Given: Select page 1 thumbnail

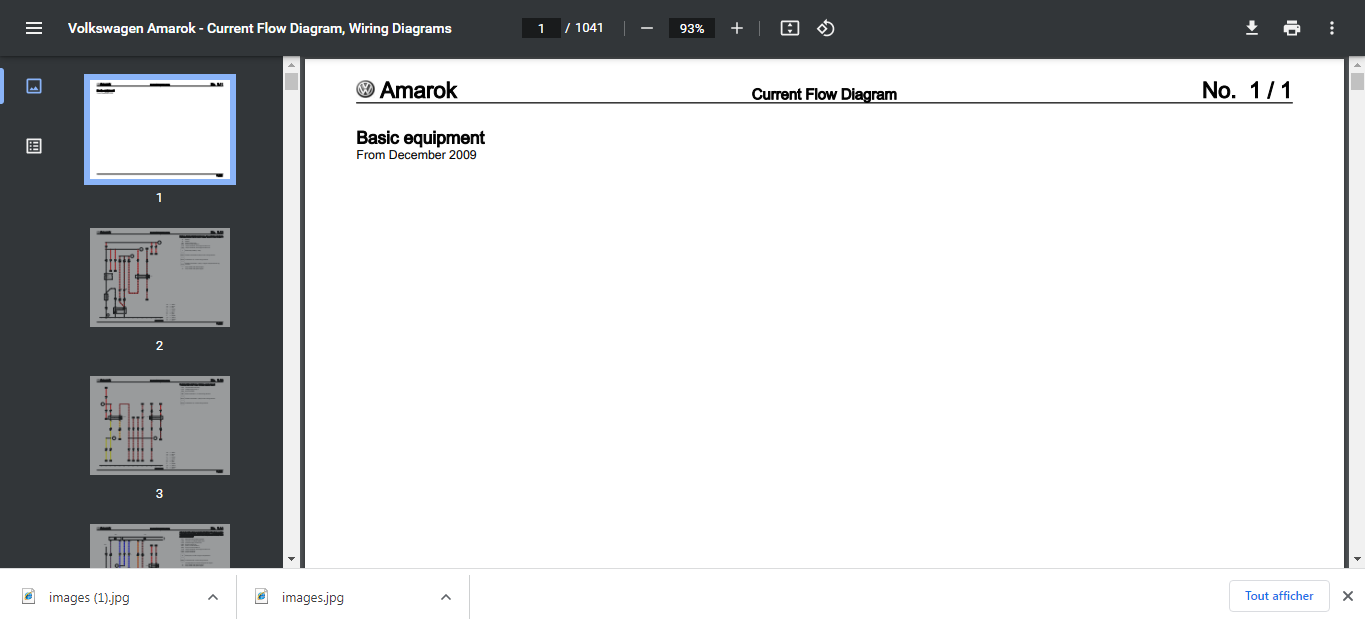Looking at the screenshot, I should (x=160, y=129).
